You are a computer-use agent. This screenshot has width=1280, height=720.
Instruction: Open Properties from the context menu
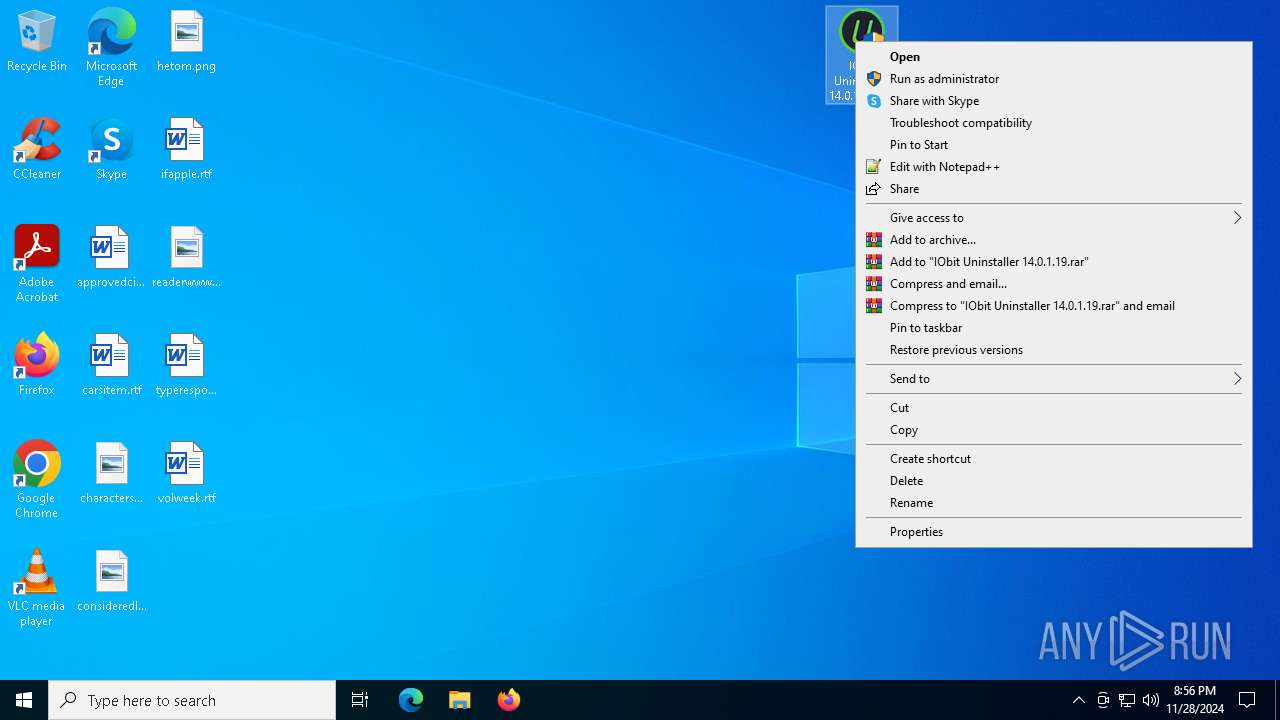(1054, 532)
